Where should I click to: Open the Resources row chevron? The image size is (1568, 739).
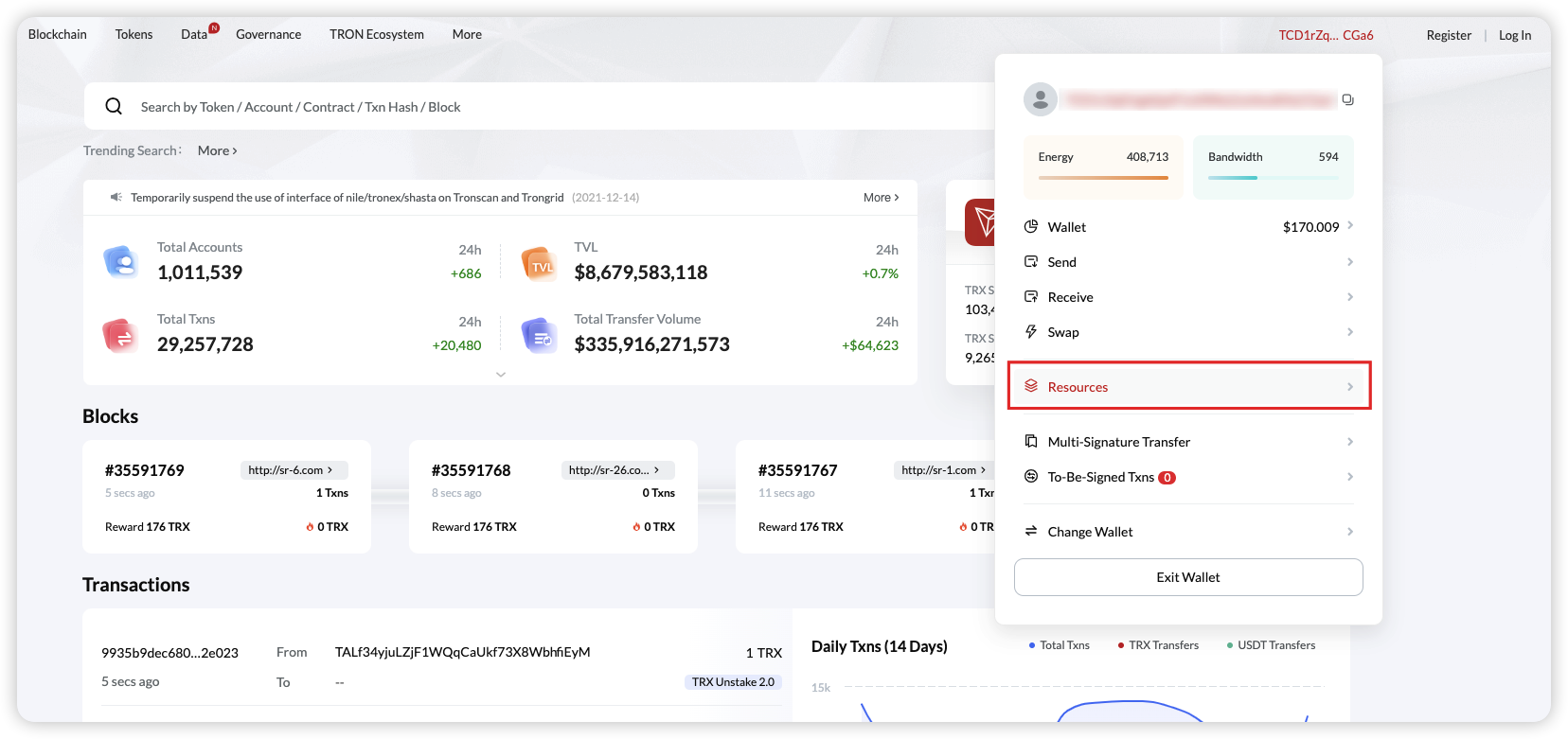[x=1350, y=386]
